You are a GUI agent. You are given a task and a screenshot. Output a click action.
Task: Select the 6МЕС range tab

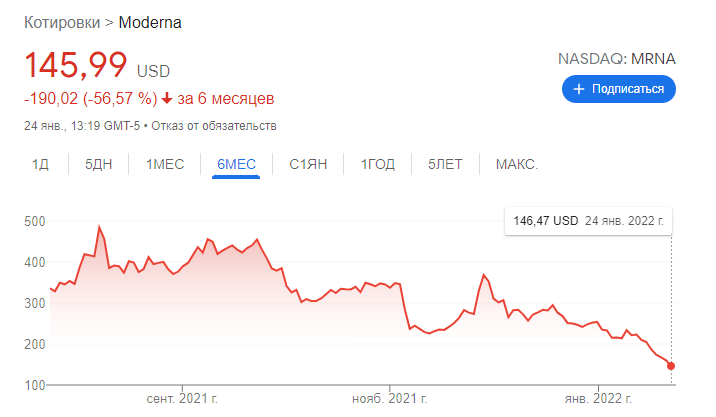point(236,165)
